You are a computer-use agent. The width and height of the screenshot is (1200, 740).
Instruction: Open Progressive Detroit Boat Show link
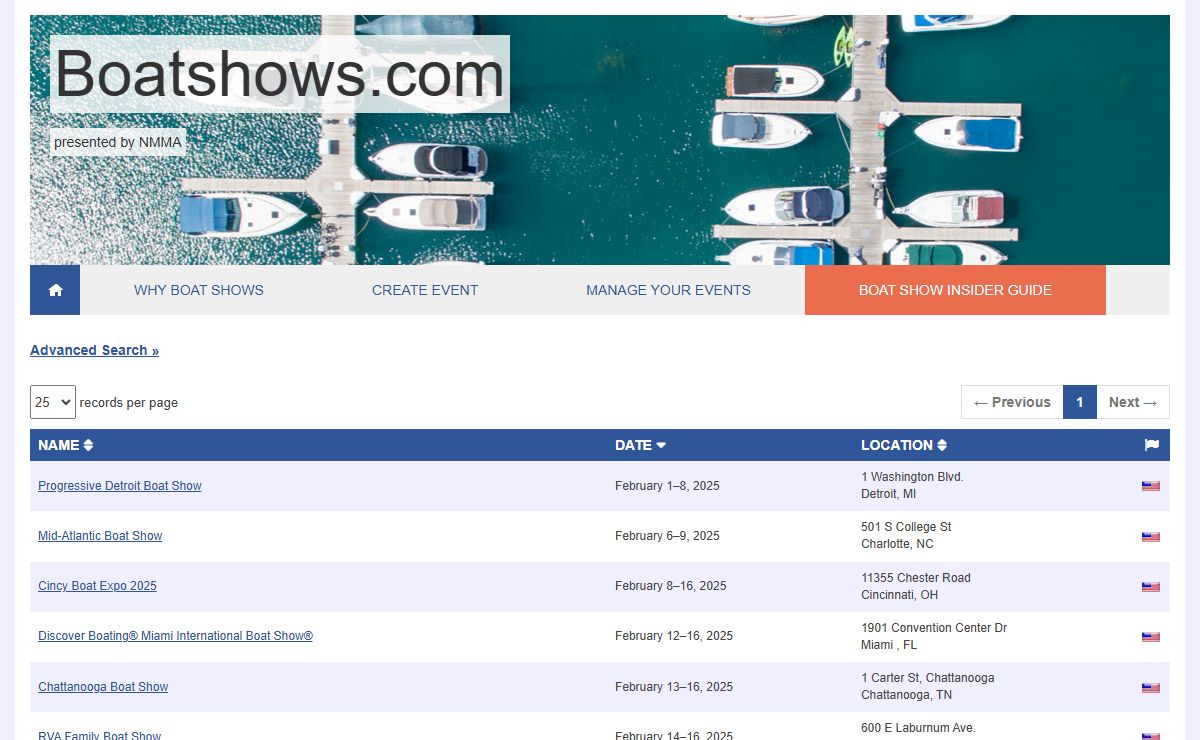[x=120, y=486]
